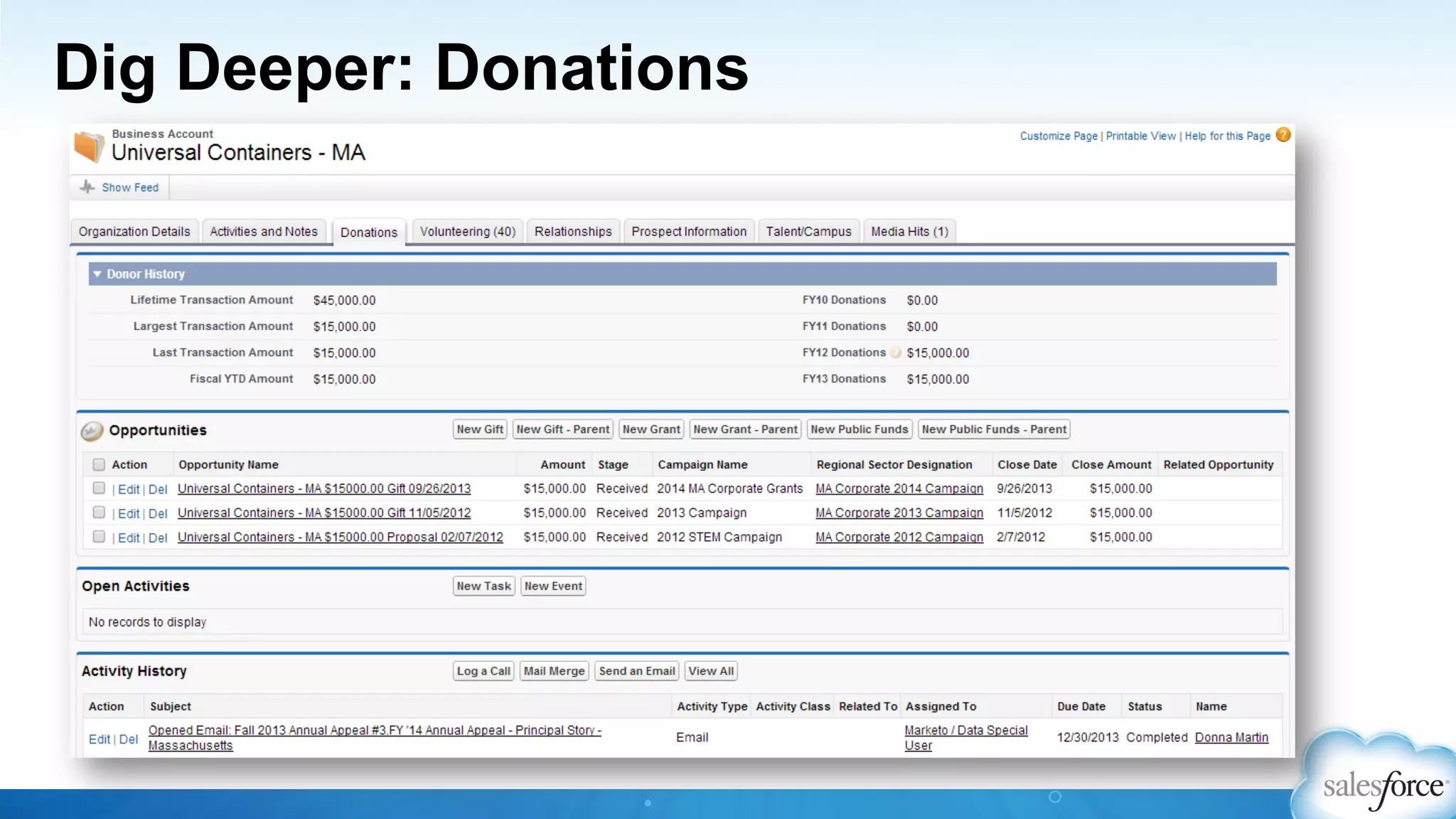Open the Donna Martin contact link
Image resolution: width=1456 pixels, height=819 pixels.
[1231, 737]
